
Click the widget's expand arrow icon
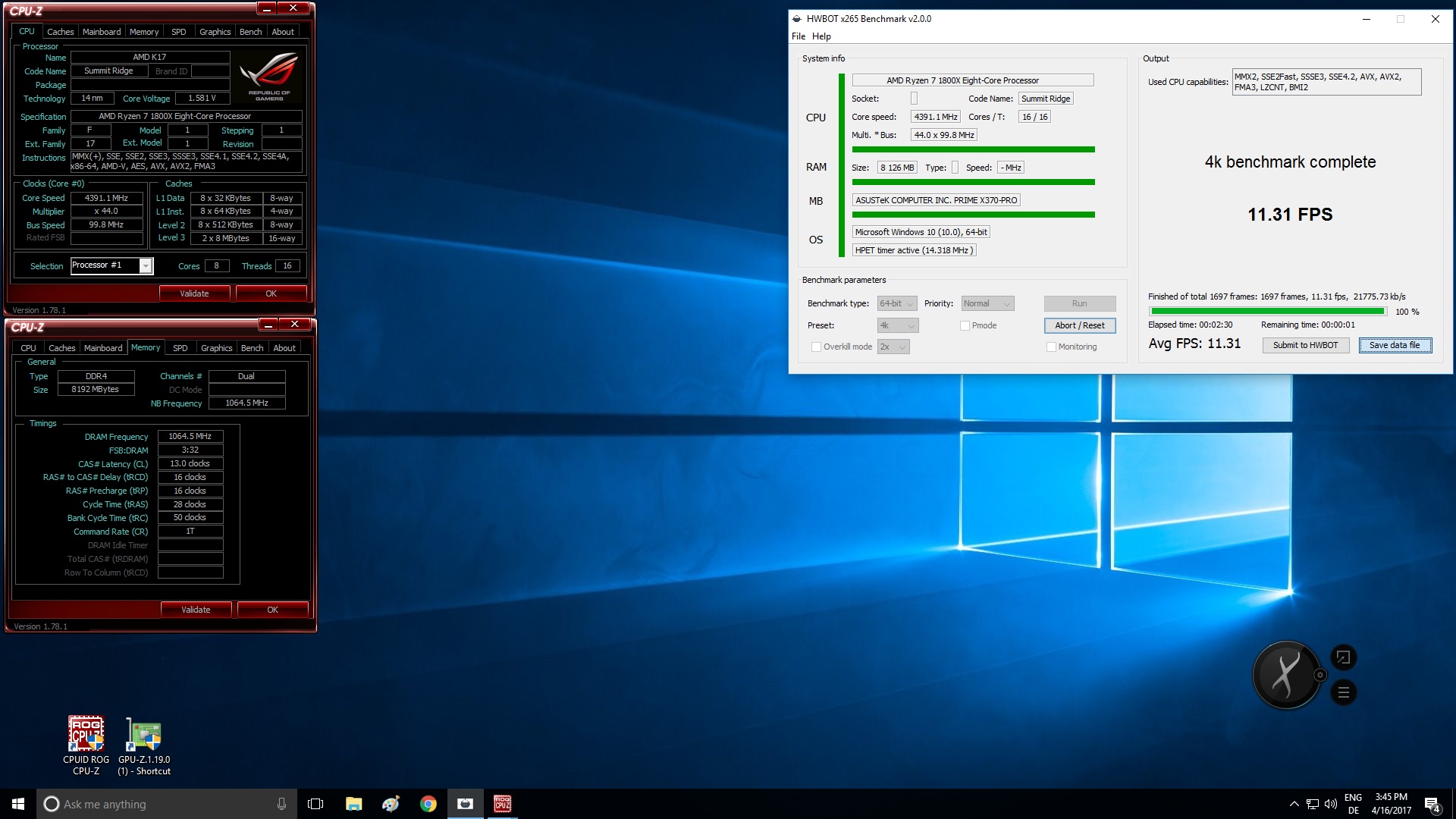click(1343, 657)
